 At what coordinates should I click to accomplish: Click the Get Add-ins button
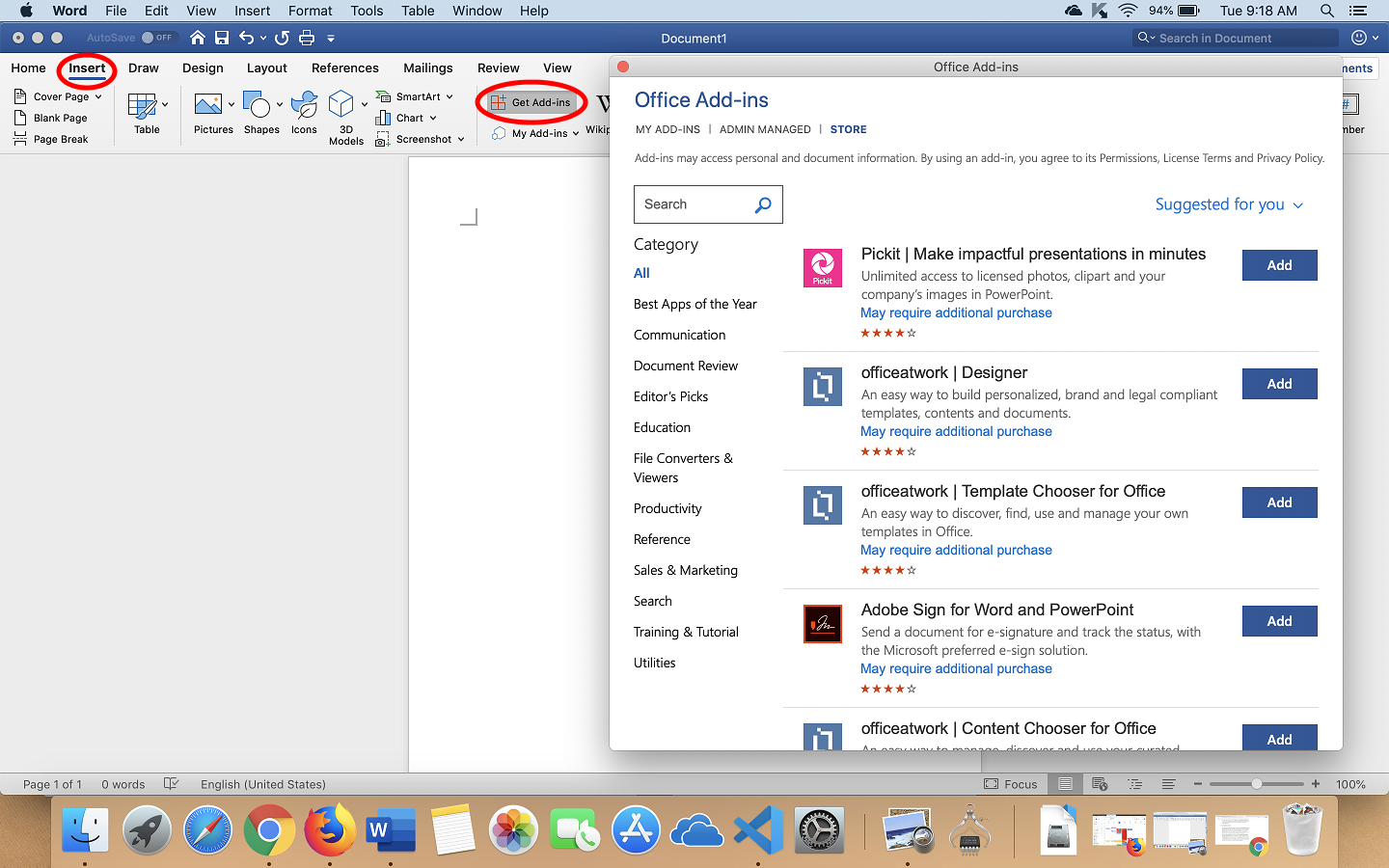[x=531, y=102]
